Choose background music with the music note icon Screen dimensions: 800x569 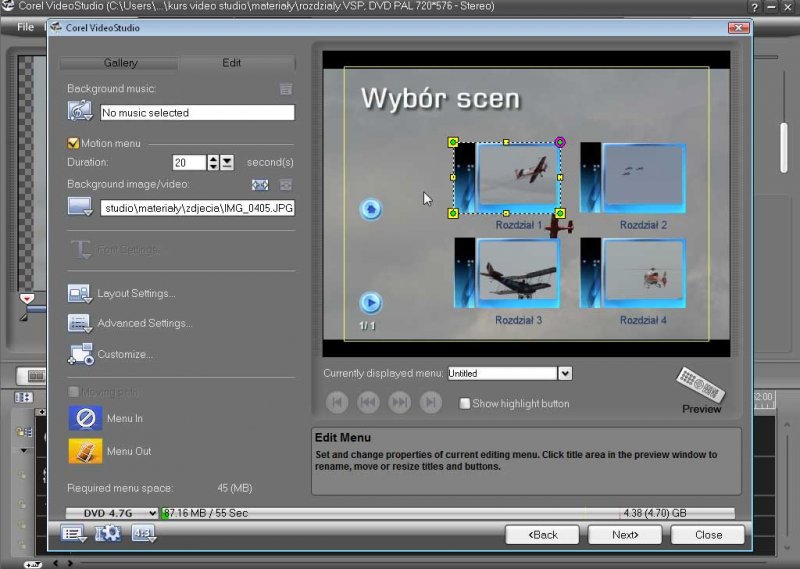click(80, 112)
